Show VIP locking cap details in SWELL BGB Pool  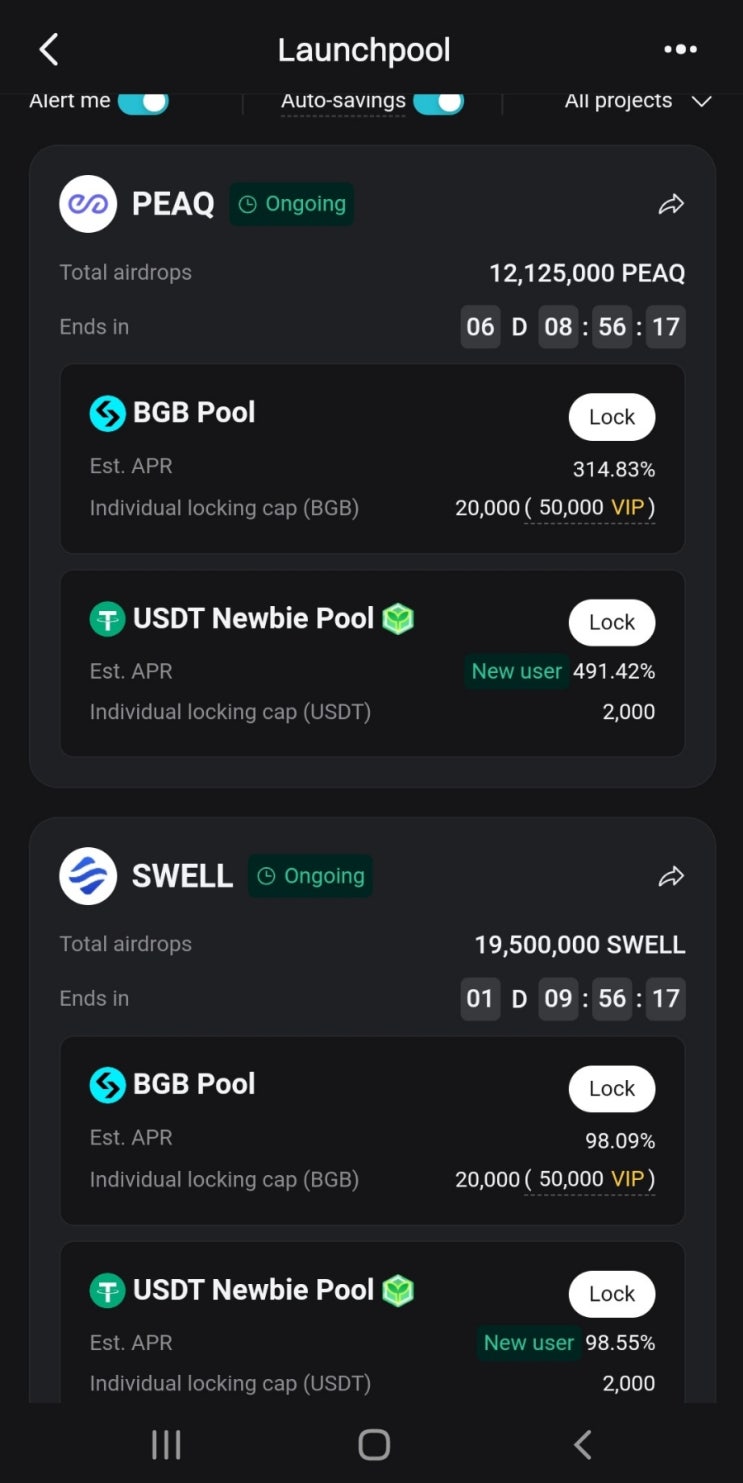590,1180
